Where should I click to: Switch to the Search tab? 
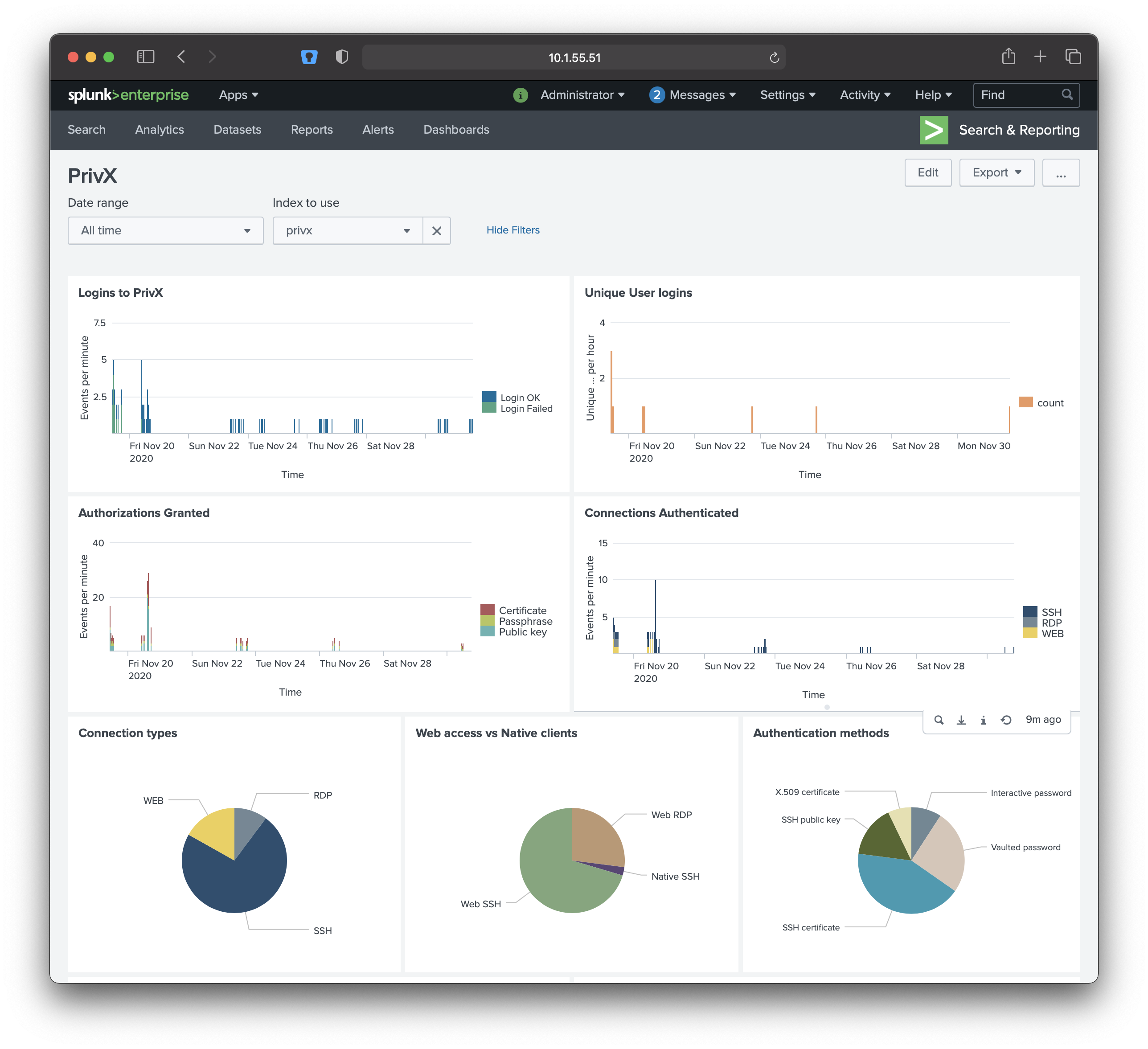86,130
